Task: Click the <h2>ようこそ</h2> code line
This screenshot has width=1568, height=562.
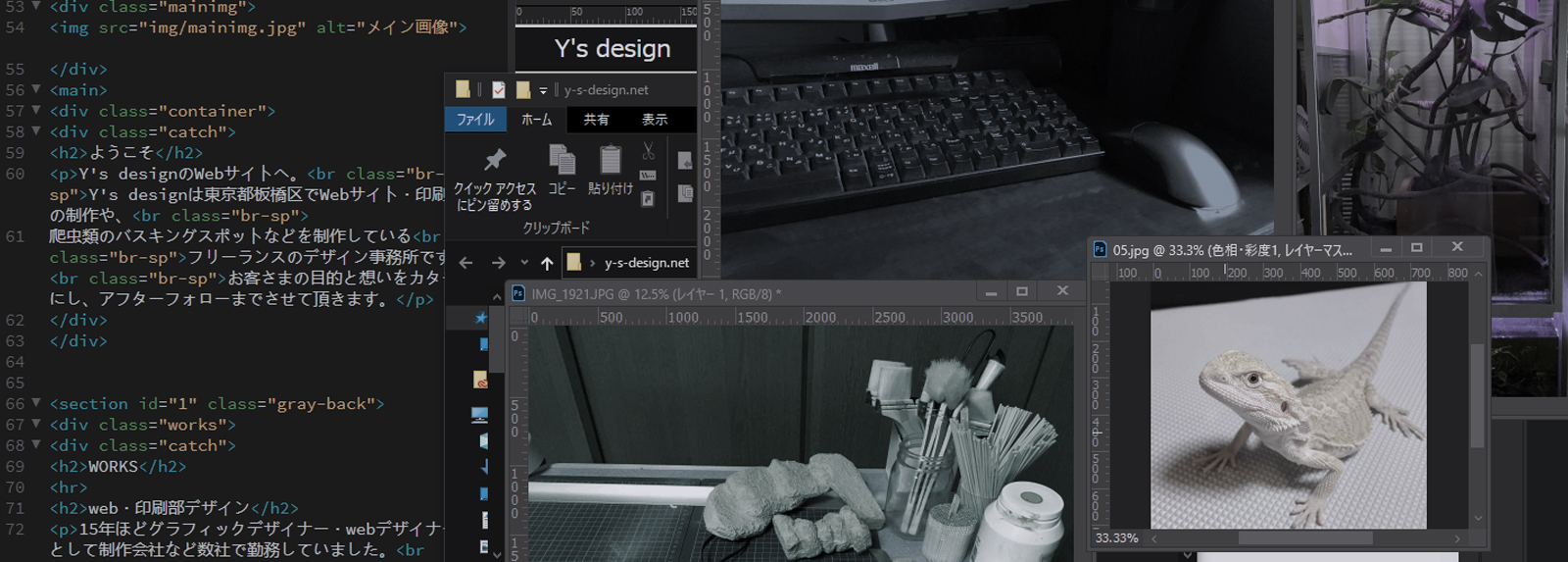Action: [x=126, y=153]
